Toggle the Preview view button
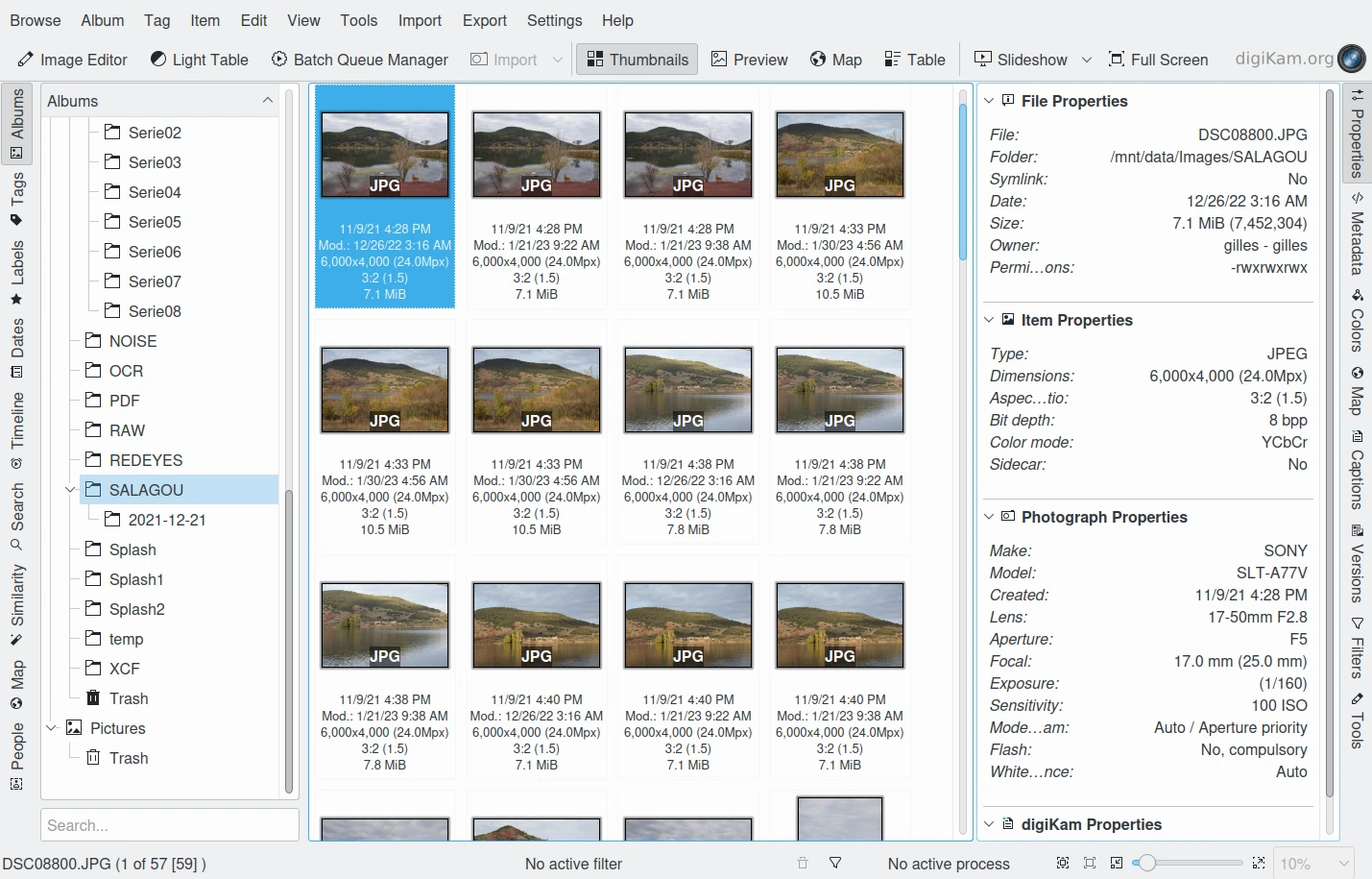Screen dimensions: 1372x879 pos(749,60)
